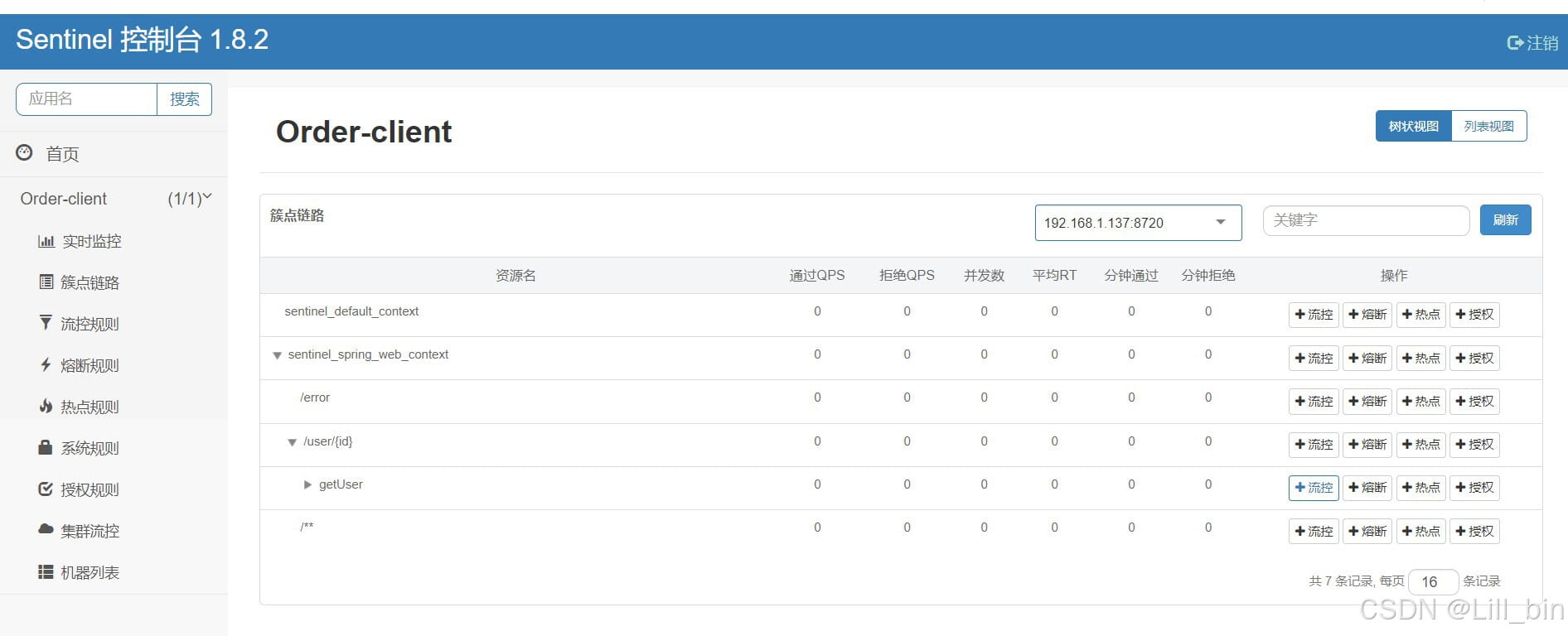The image size is (1568, 636).
Task: Focus the 应用名 search field
Action: (x=86, y=99)
